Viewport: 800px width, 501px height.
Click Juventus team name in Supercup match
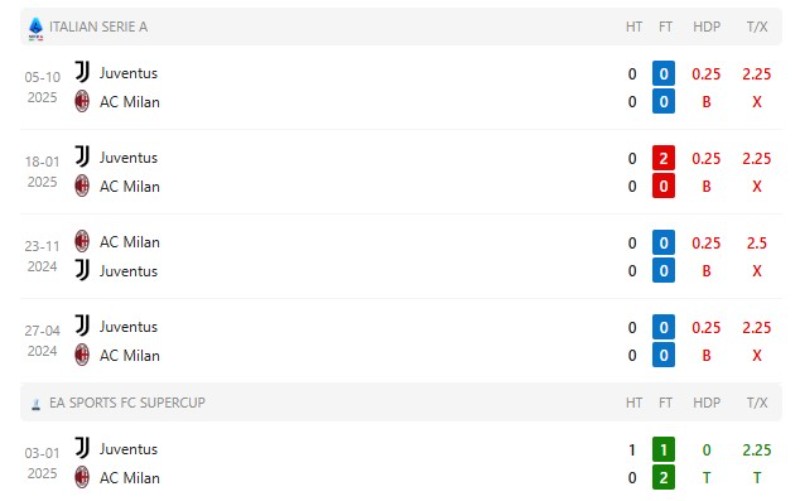128,449
